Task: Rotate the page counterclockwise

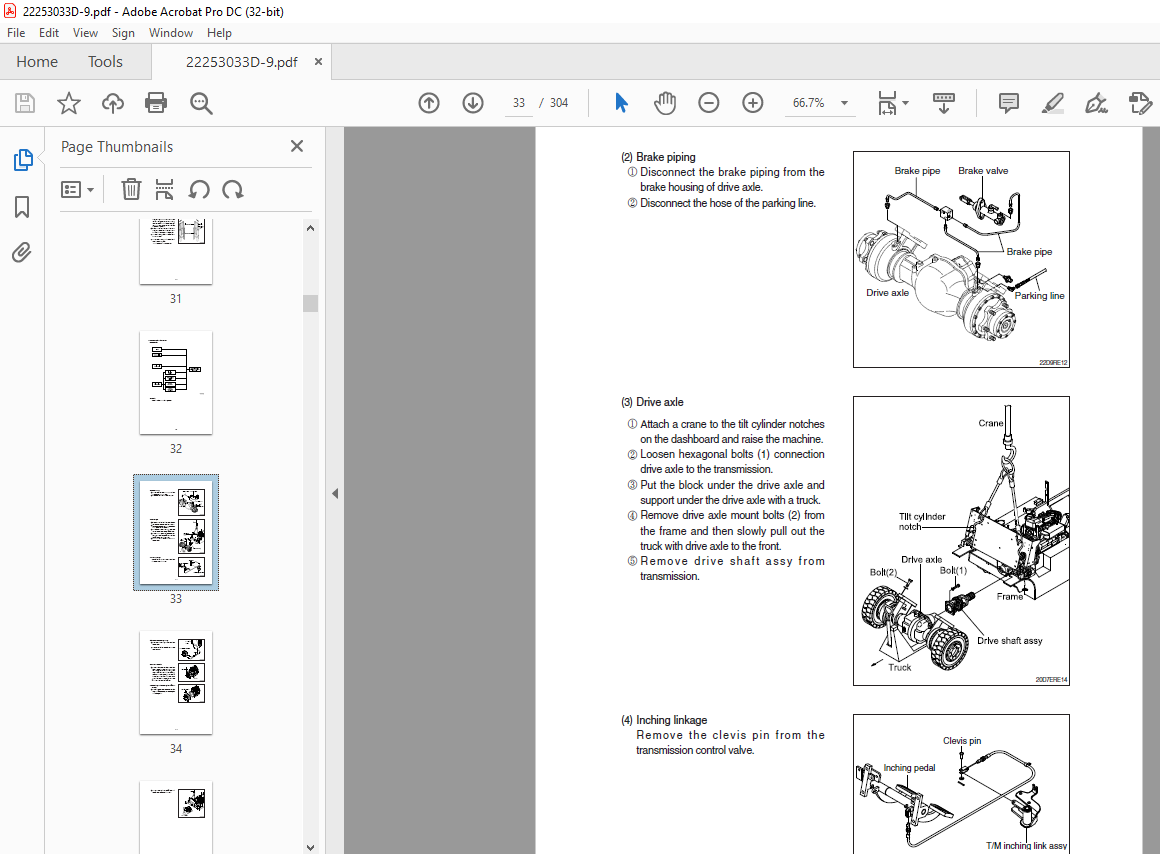Action: pos(199,189)
